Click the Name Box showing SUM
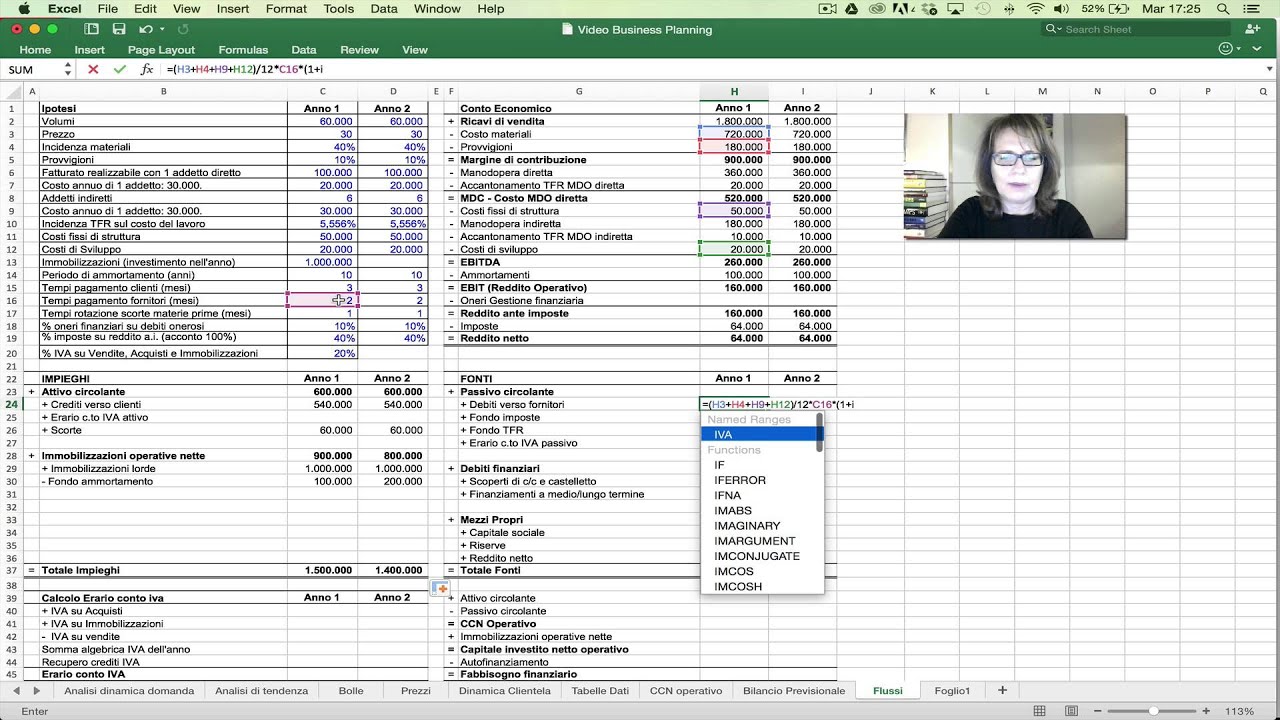This screenshot has height=720, width=1280. [x=33, y=69]
